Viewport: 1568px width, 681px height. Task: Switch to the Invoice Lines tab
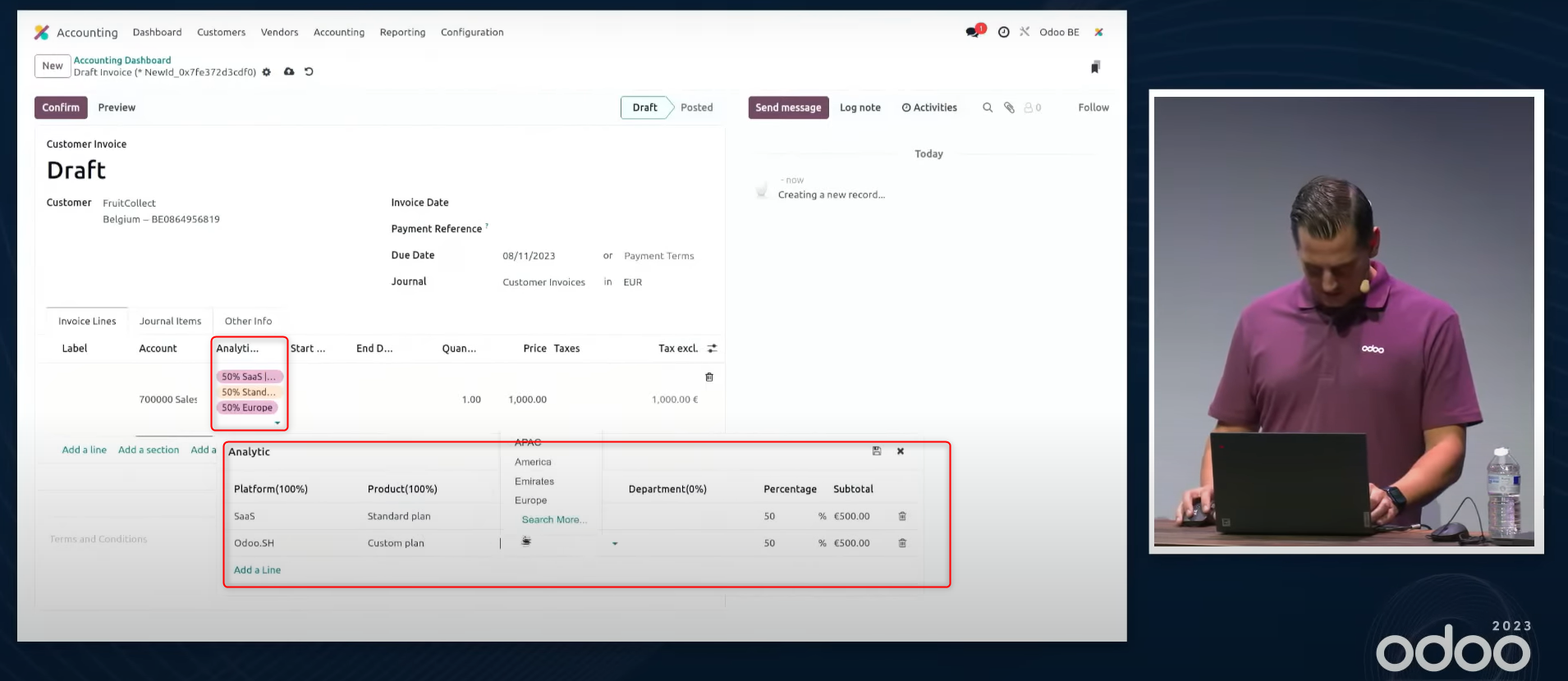pos(87,321)
